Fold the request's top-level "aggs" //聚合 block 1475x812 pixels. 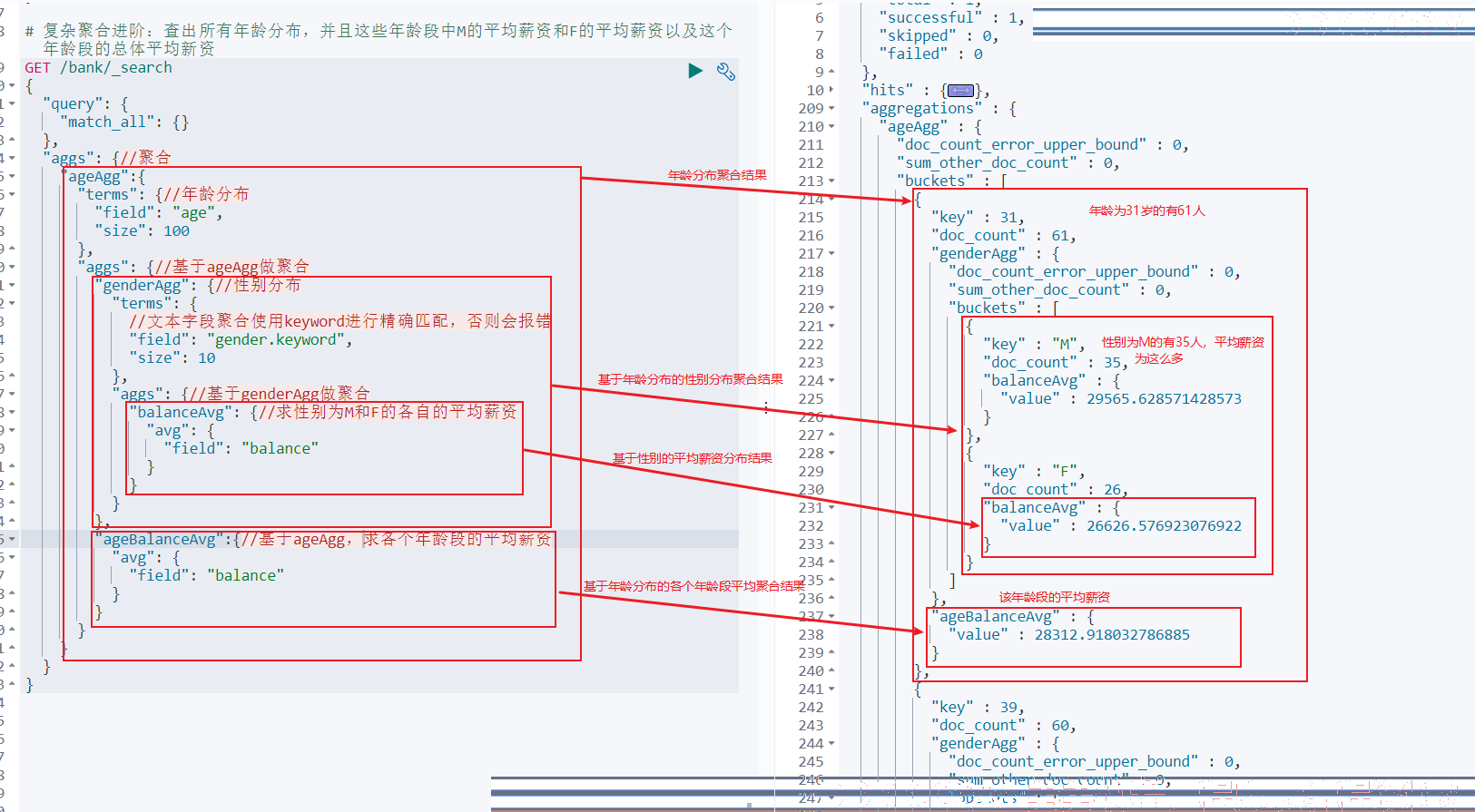click(12, 158)
